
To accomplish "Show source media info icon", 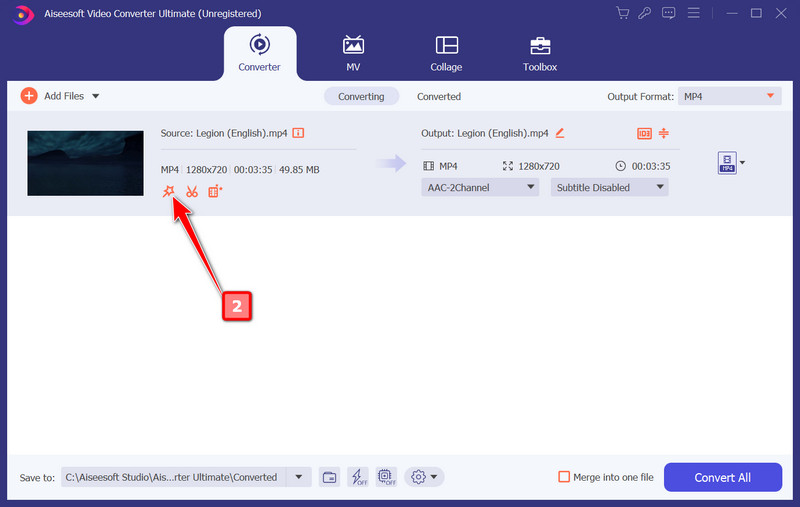I will tap(298, 133).
